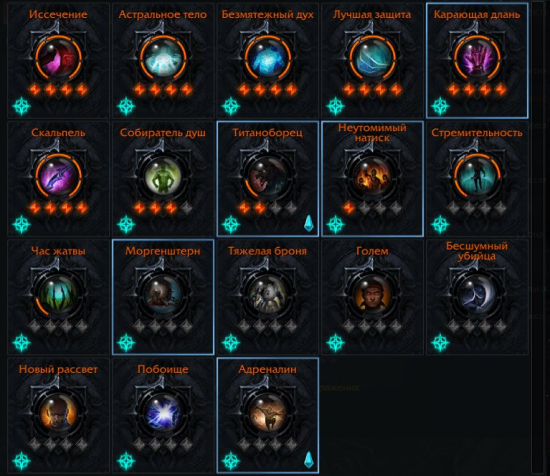Click blue crystal icon on Титаноборец card
Screen dimensions: 550x476
click(308, 223)
